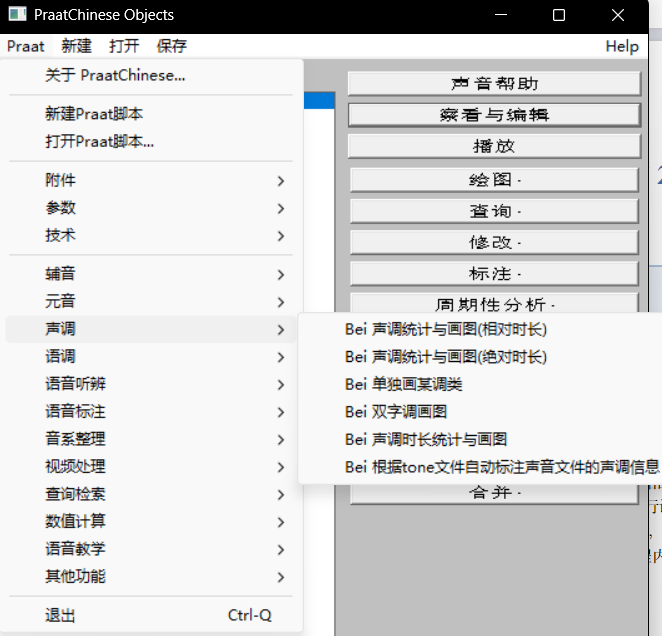Image resolution: width=662 pixels, height=636 pixels.
Task: Expand the 语音教学 submenu
Action: click(151, 549)
